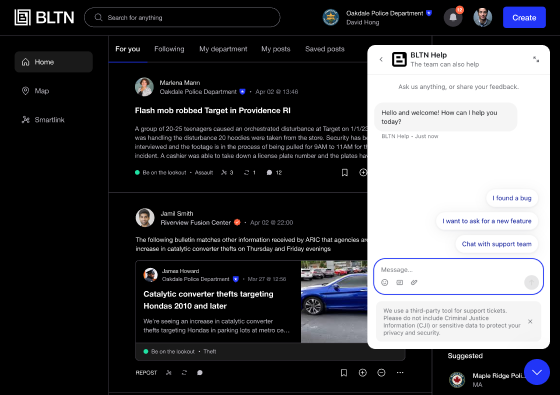Choose the I found a bug reply
560x395 pixels.
tap(512, 198)
